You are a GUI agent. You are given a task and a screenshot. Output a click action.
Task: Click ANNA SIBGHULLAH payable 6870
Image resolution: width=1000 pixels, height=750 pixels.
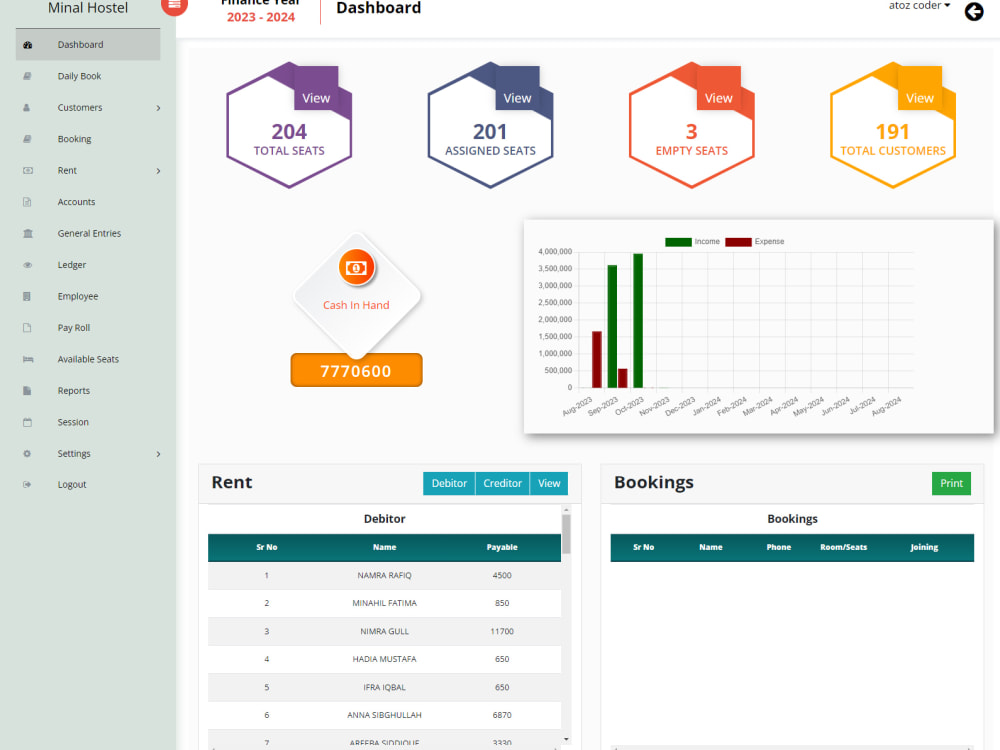[502, 716]
